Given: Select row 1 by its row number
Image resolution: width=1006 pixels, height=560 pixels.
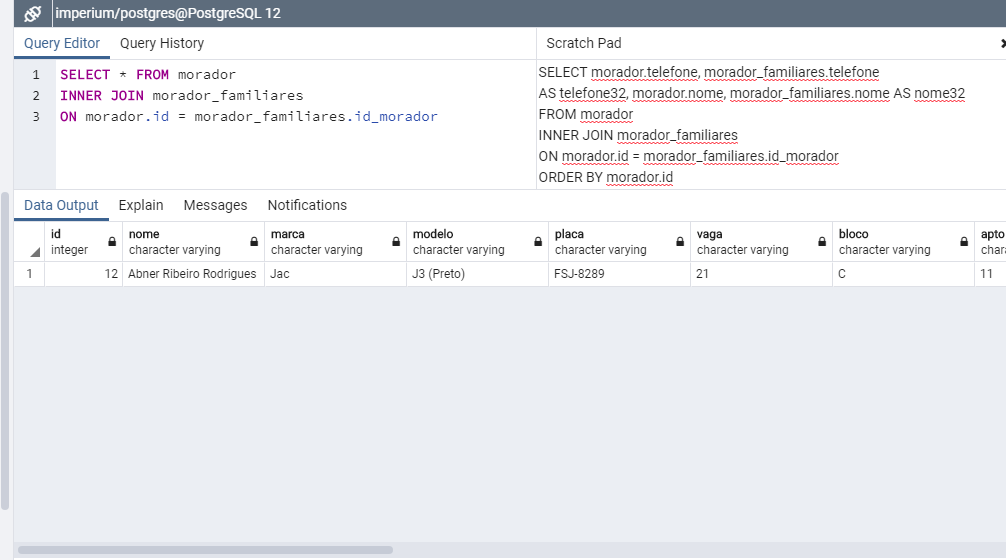Looking at the screenshot, I should (x=29, y=274).
